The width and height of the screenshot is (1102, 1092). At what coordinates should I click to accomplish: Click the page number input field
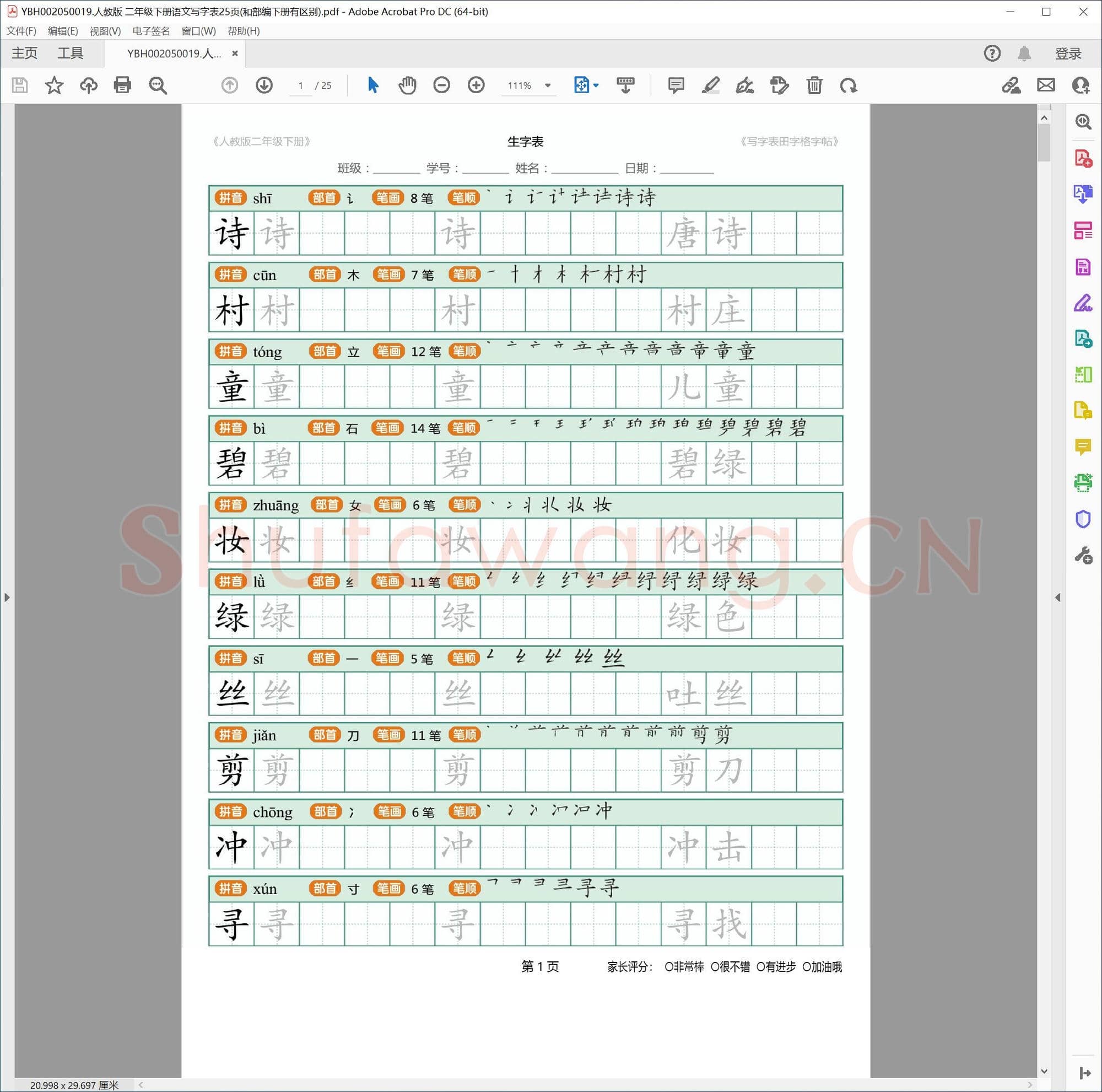click(x=301, y=85)
